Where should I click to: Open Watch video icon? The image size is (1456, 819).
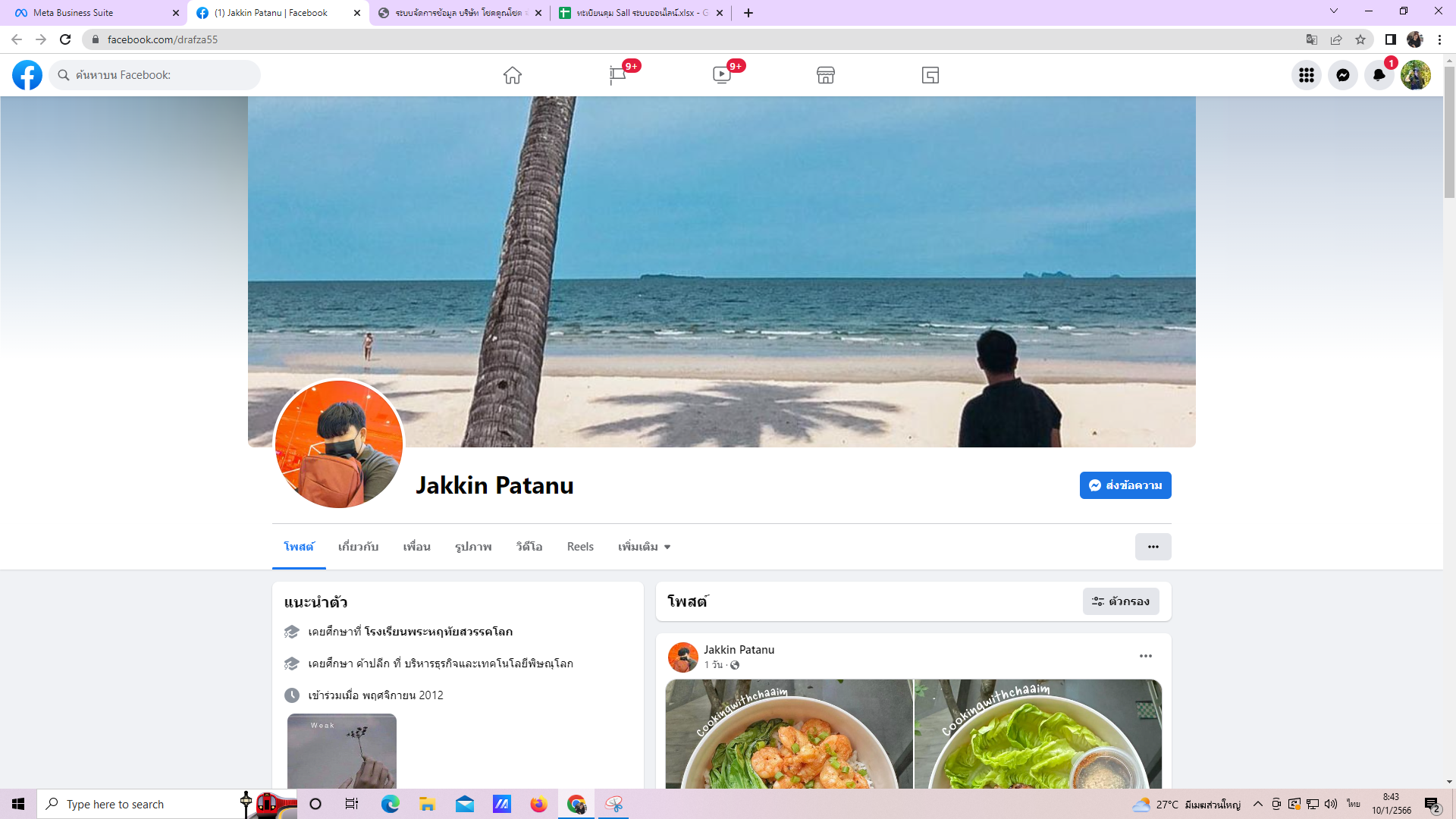coord(721,75)
